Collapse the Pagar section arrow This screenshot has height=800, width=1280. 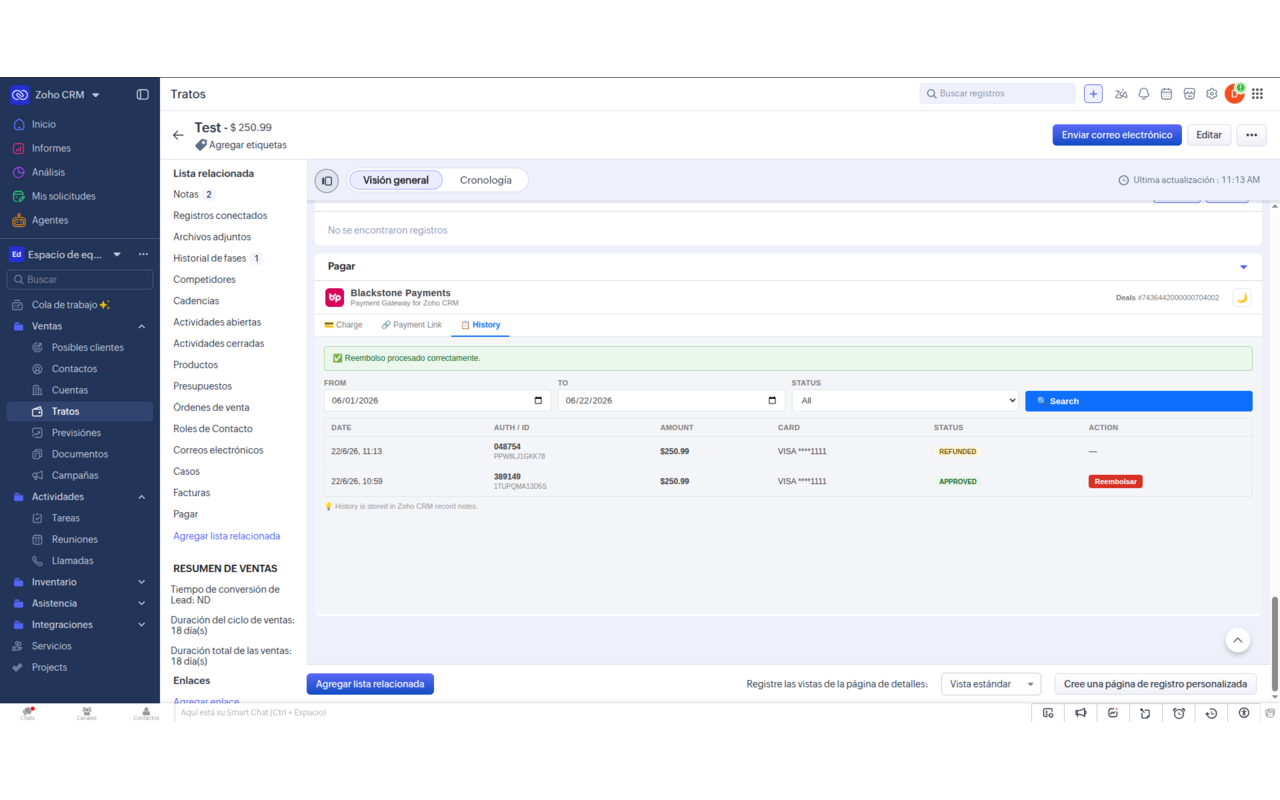1244,267
